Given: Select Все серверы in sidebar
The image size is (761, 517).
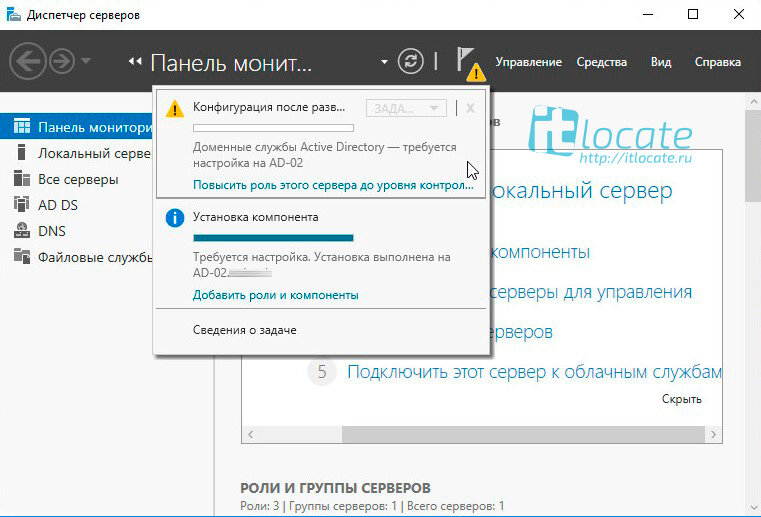Looking at the screenshot, I should click(76, 179).
